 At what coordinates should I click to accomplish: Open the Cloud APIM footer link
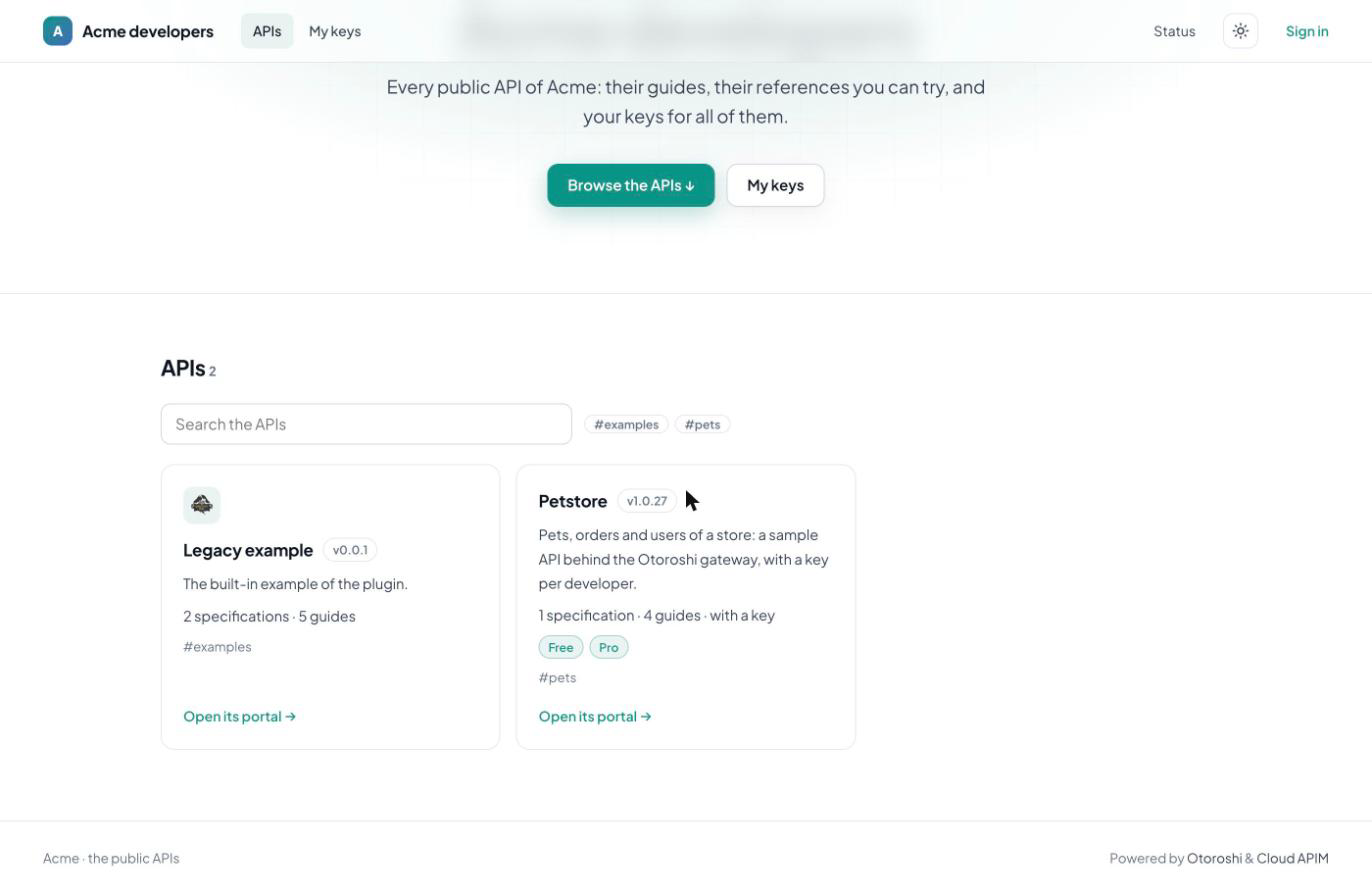coord(1293,858)
